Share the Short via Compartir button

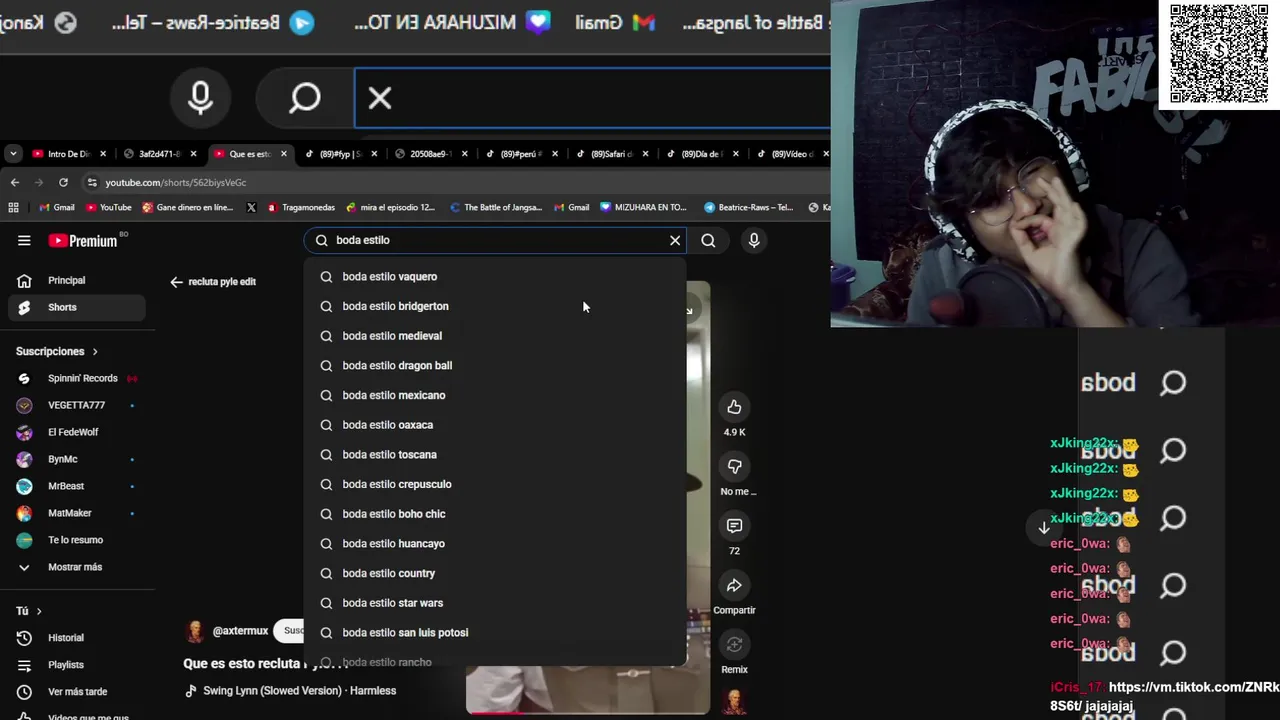(734, 585)
